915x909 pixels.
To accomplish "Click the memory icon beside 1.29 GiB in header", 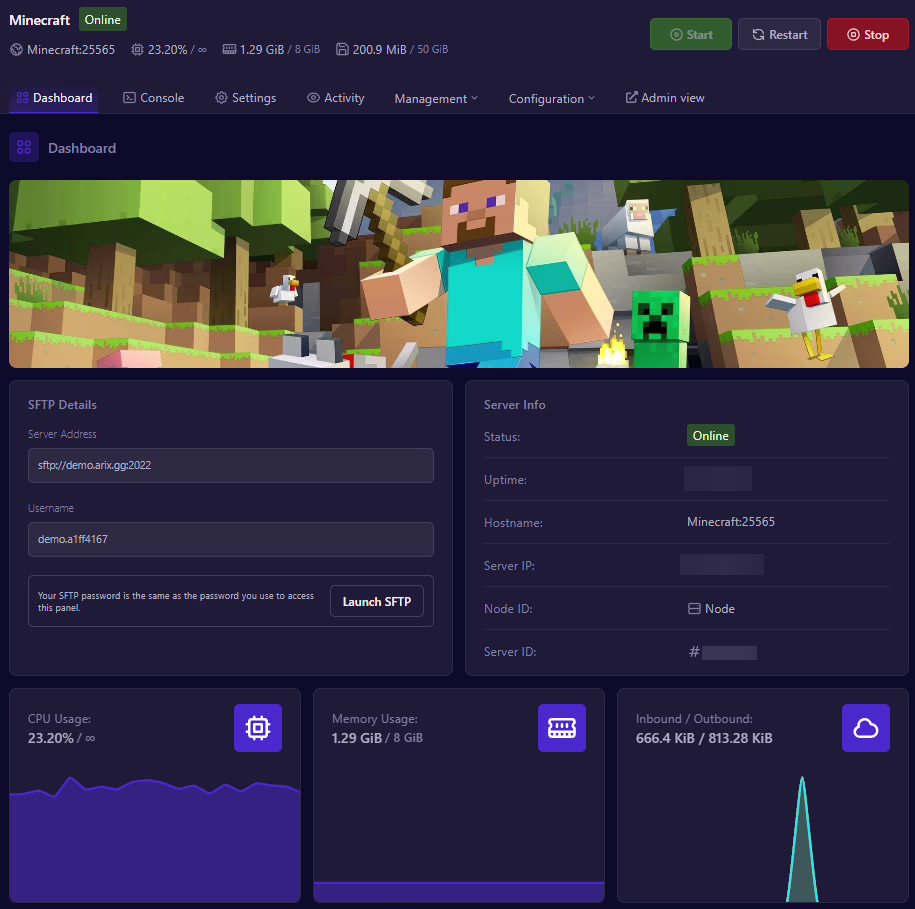I will 229,49.
